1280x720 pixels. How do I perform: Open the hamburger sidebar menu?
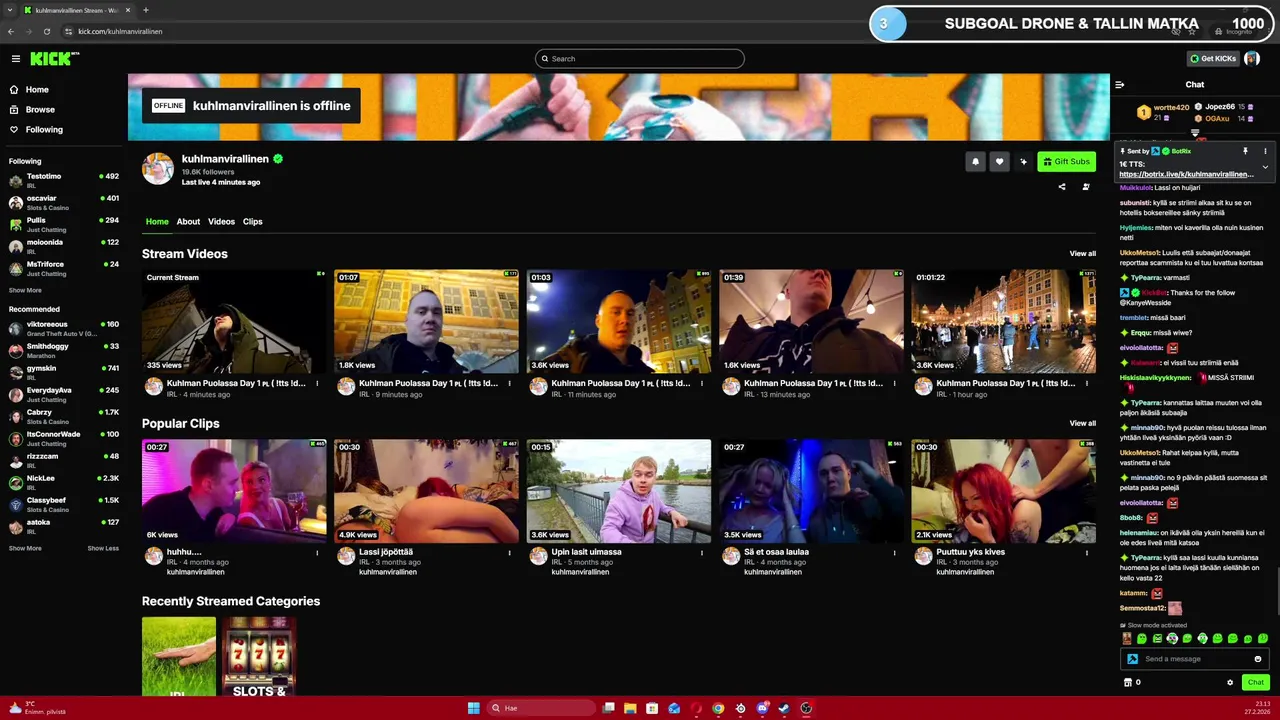15,59
